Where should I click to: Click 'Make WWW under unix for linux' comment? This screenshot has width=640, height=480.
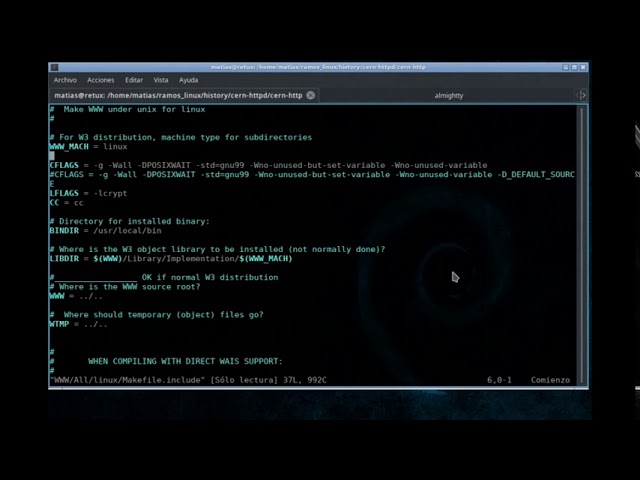tap(127, 109)
